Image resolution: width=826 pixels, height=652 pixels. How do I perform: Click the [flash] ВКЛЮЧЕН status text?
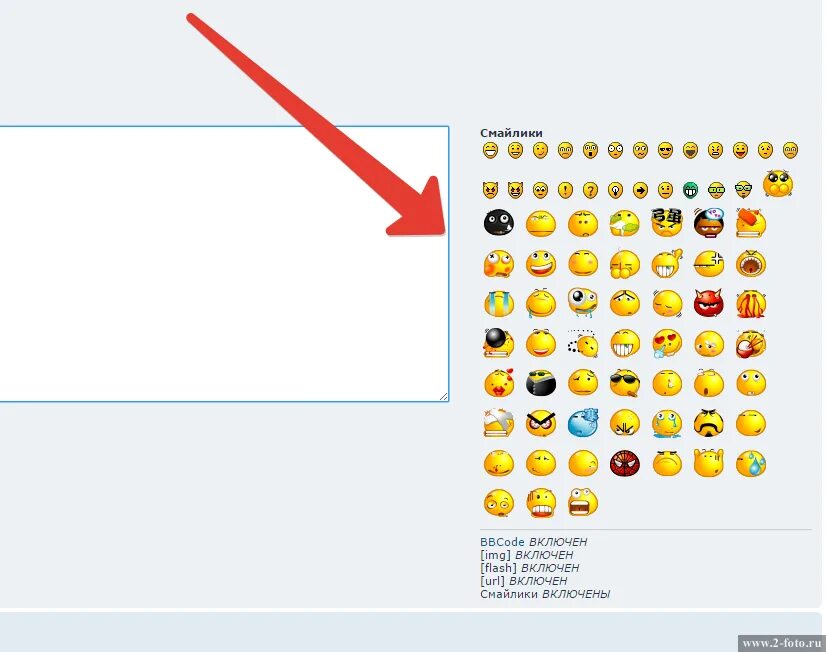529,568
